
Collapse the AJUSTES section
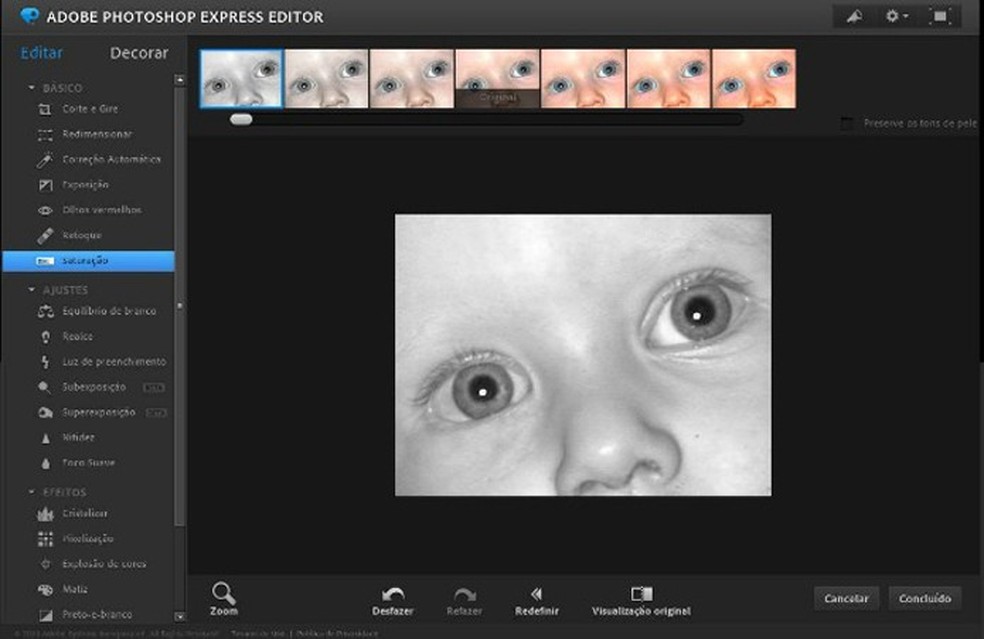point(32,290)
